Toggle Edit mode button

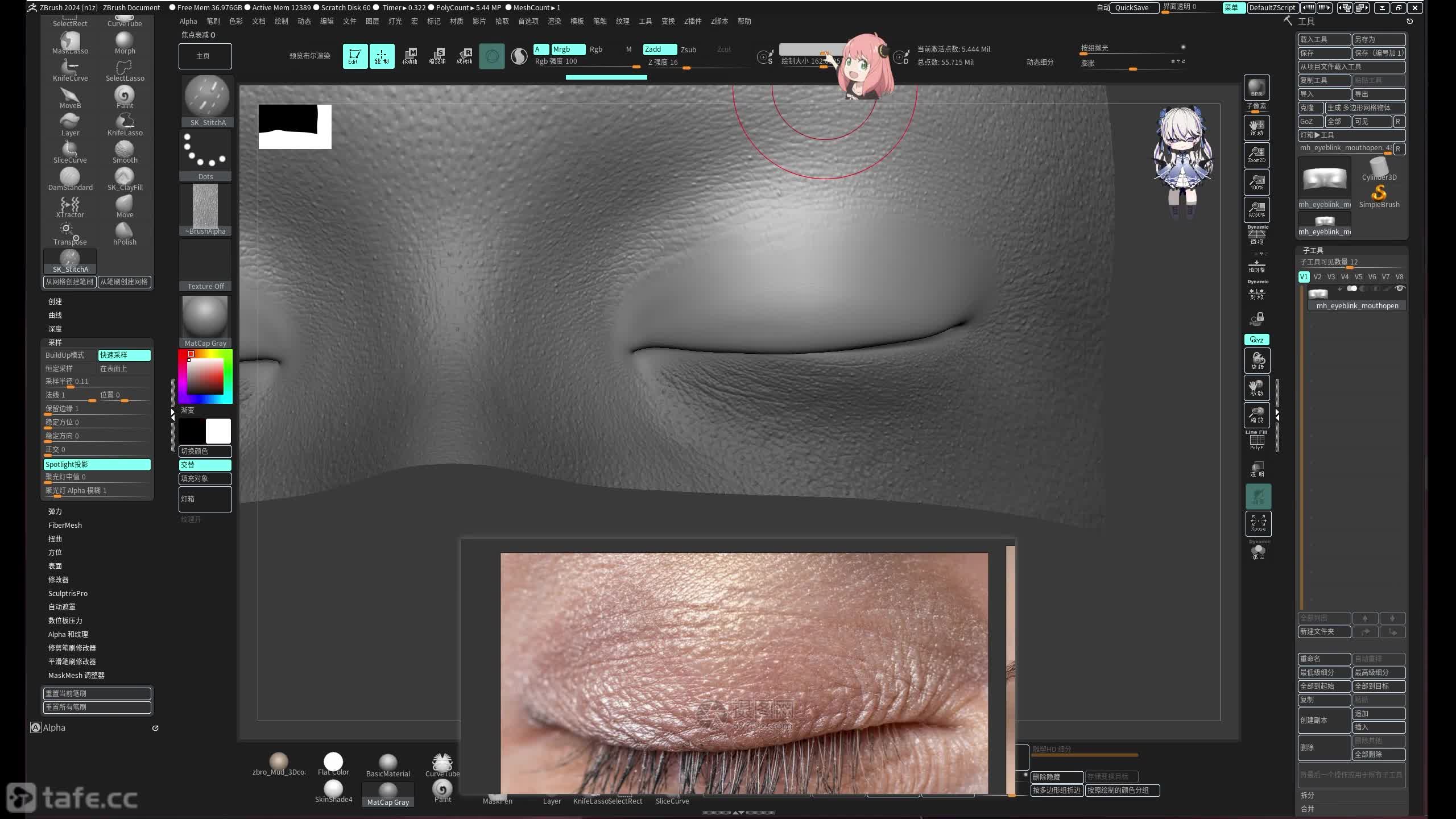354,56
